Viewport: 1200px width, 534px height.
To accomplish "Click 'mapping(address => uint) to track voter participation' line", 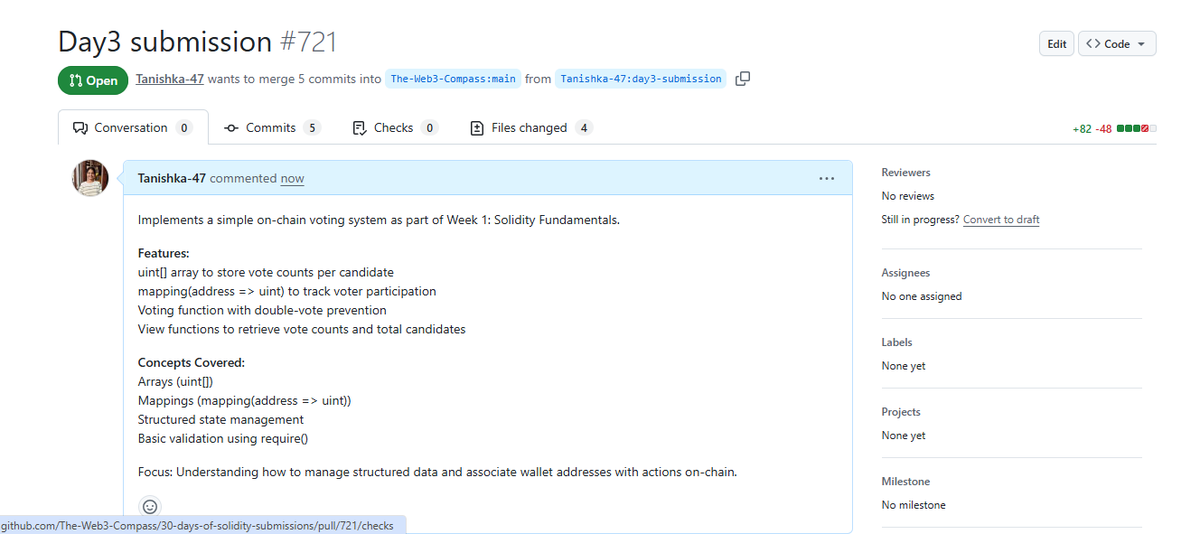I will tap(287, 291).
